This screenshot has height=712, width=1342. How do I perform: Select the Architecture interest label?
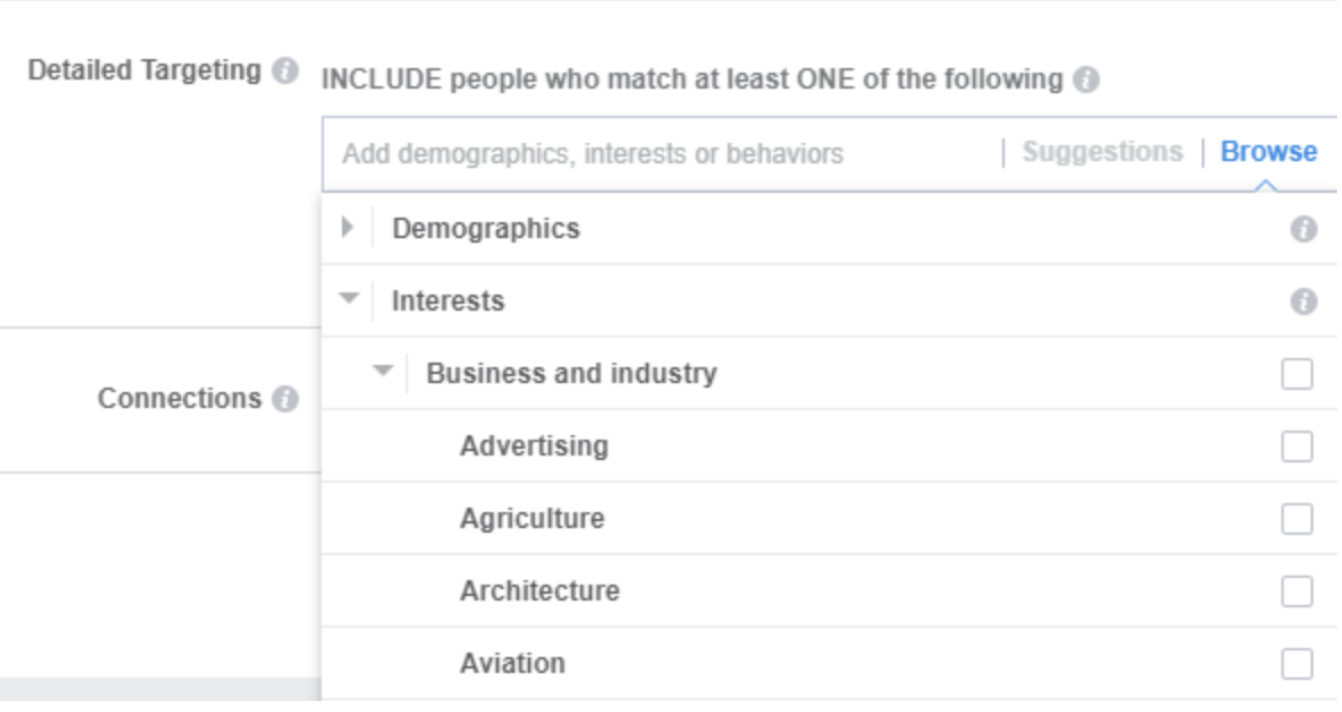coord(539,591)
